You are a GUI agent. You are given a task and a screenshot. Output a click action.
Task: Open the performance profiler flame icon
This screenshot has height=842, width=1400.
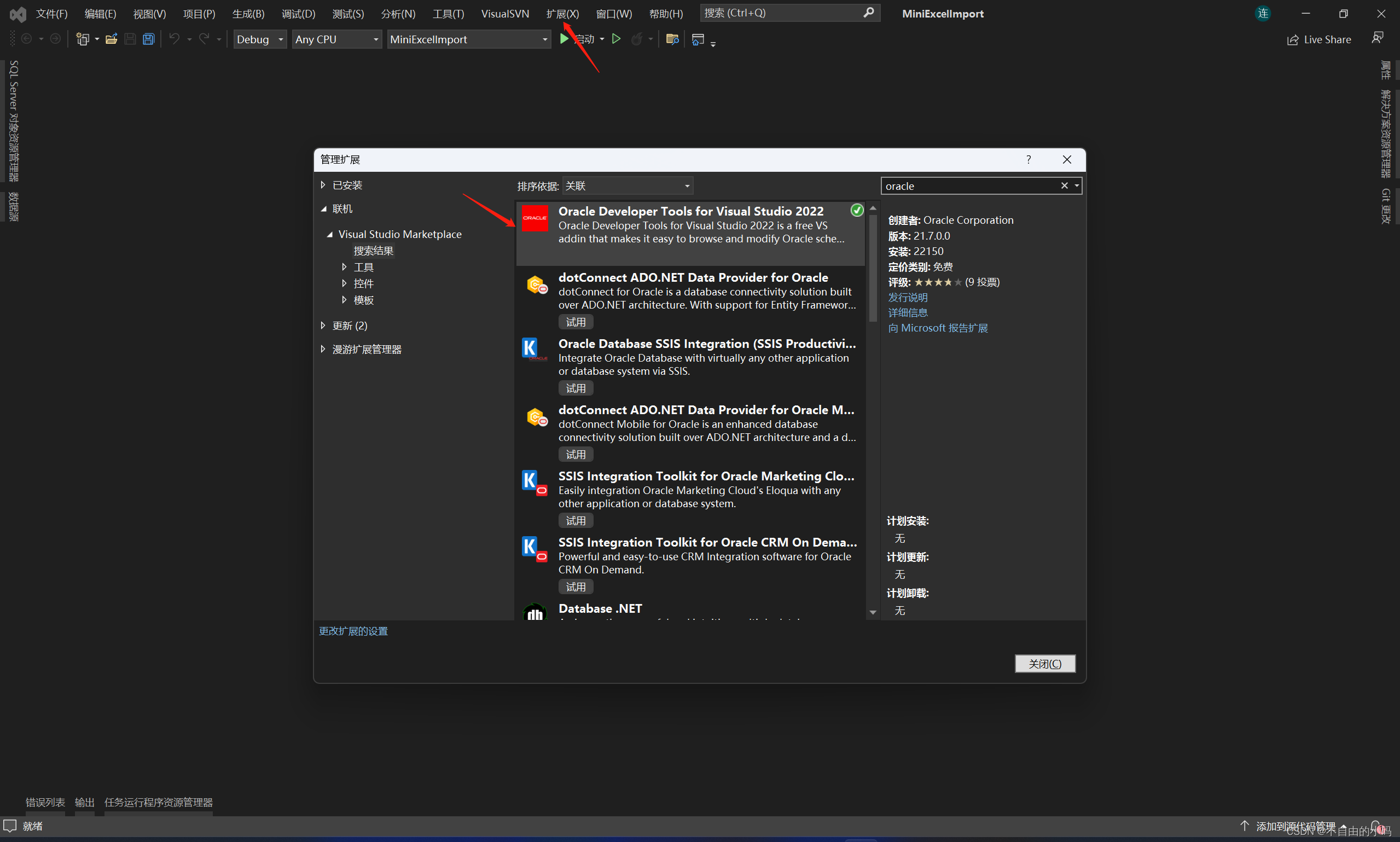coord(637,39)
